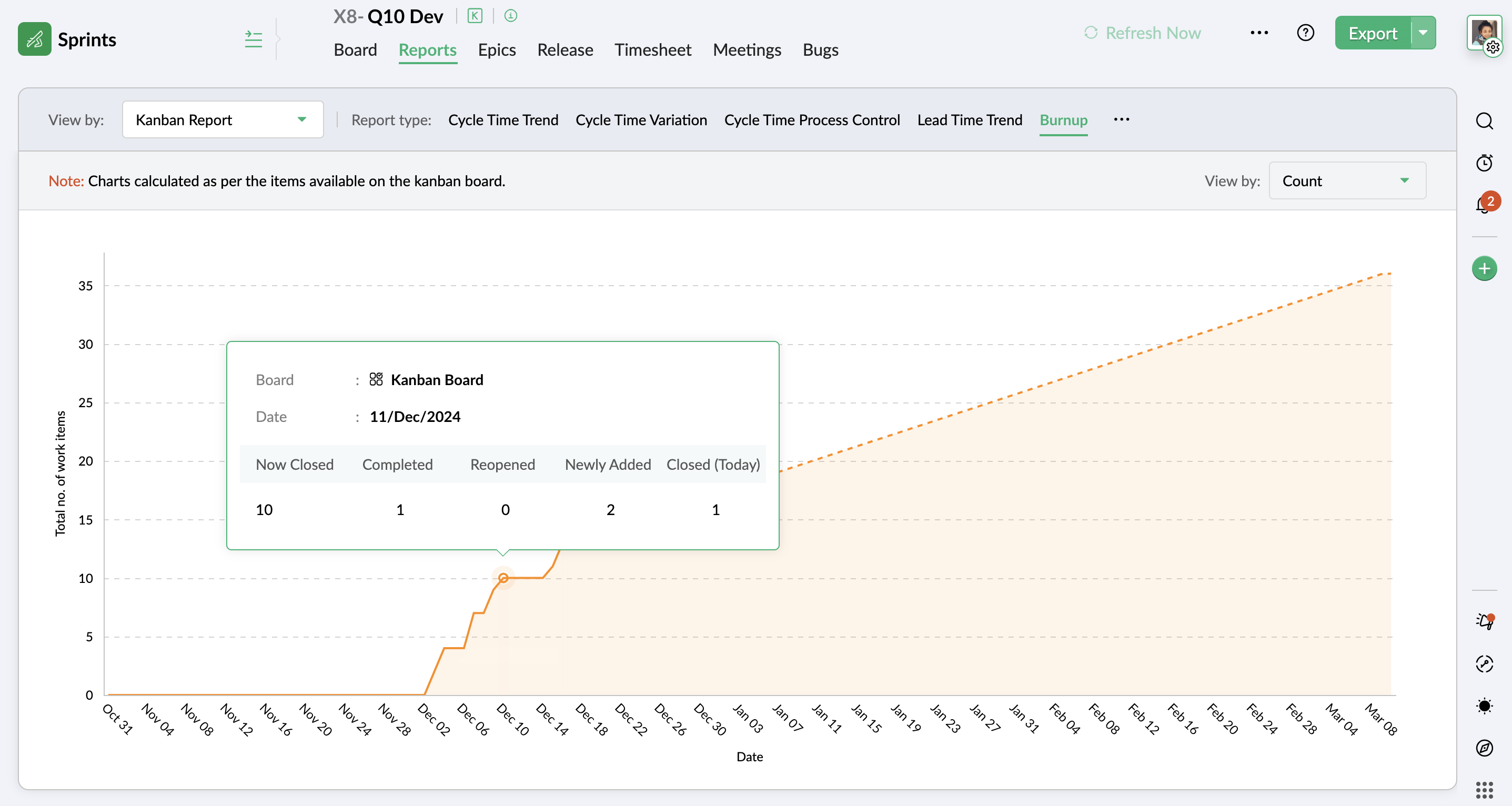Show more report types ellipsis
Viewport: 1512px width, 806px height.
pos(1121,120)
